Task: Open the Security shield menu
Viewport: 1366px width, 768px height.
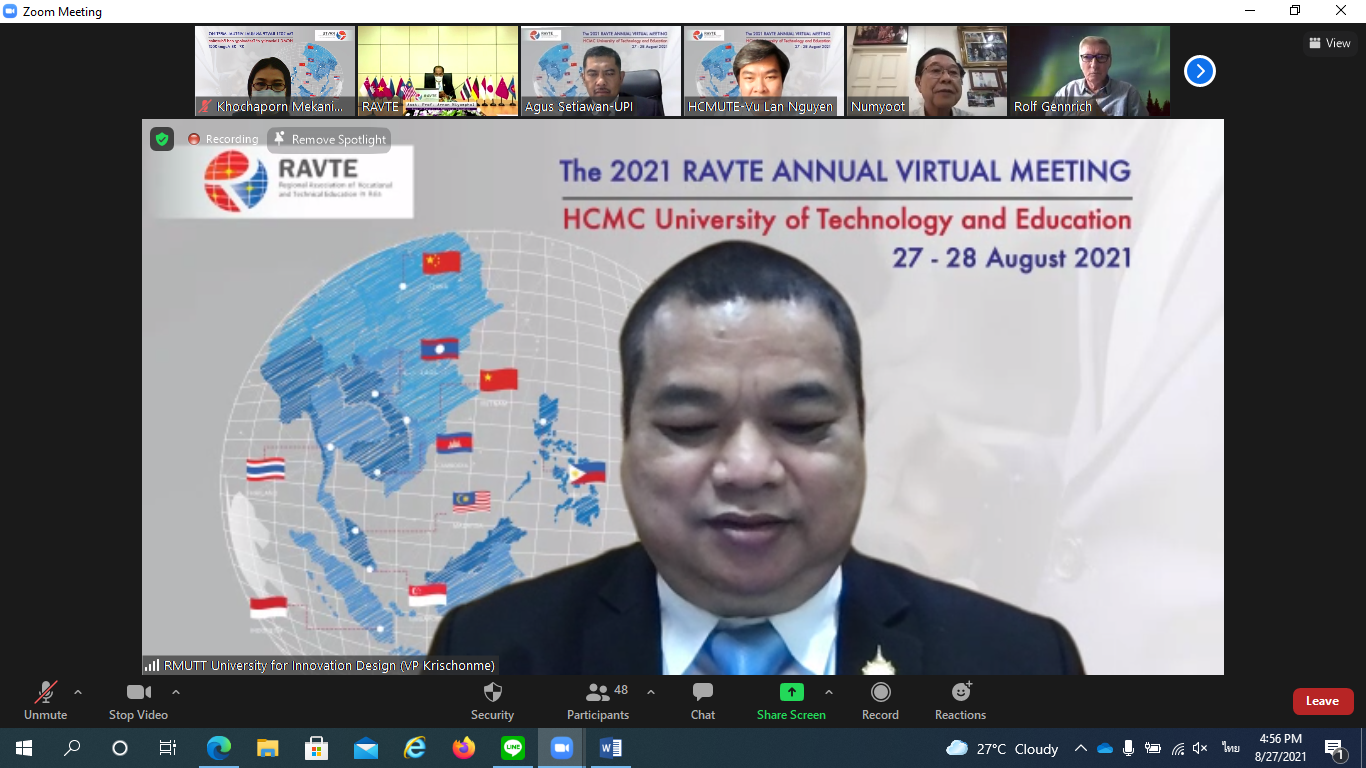Action: 492,701
